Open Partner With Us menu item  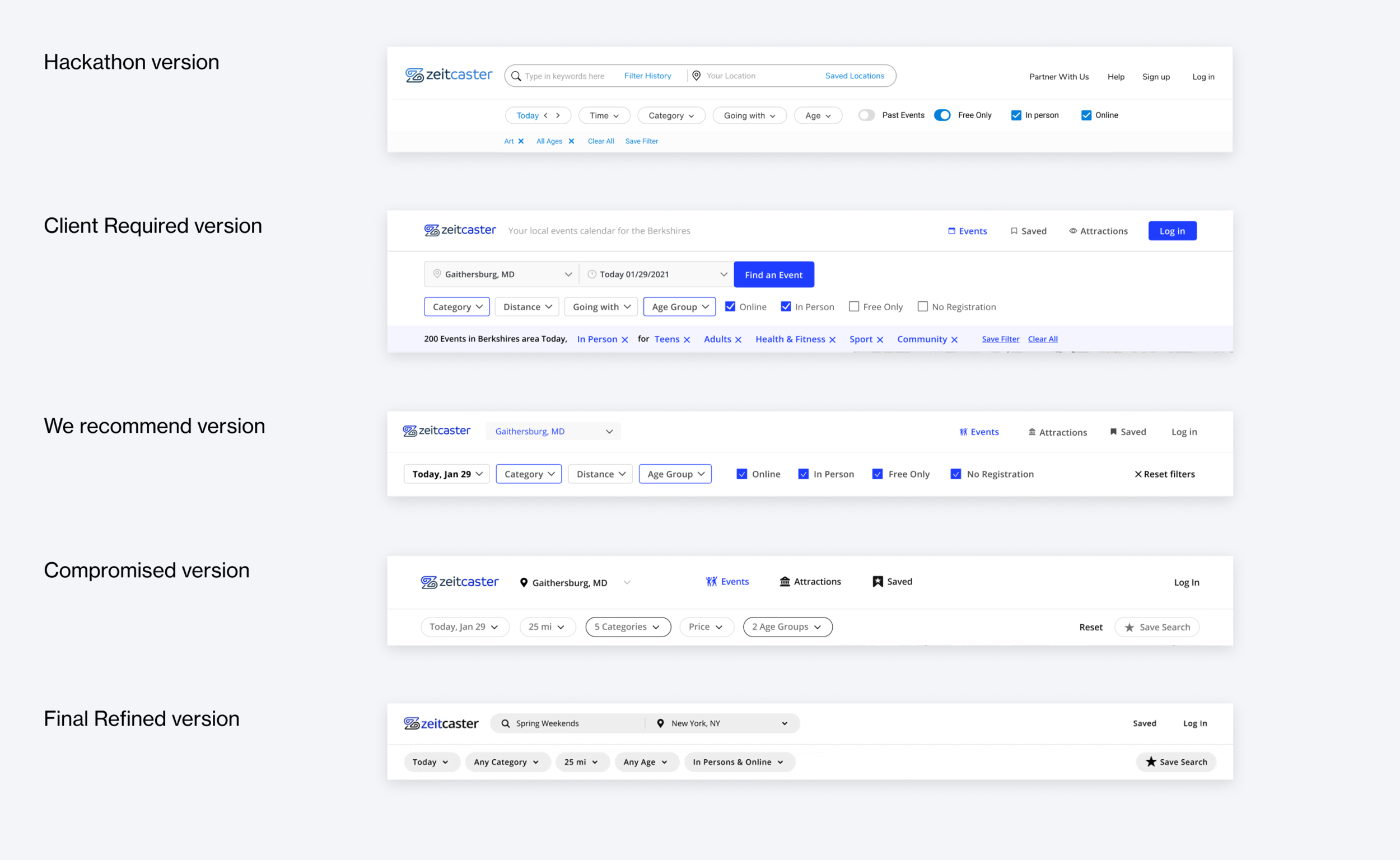coord(1058,77)
